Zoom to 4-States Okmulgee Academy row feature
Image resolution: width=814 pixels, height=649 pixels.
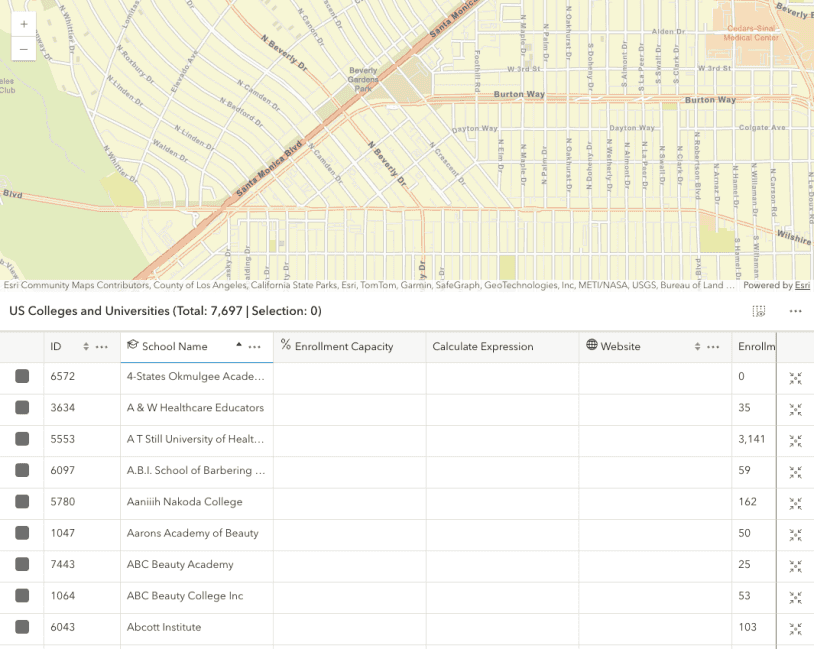[x=795, y=378]
